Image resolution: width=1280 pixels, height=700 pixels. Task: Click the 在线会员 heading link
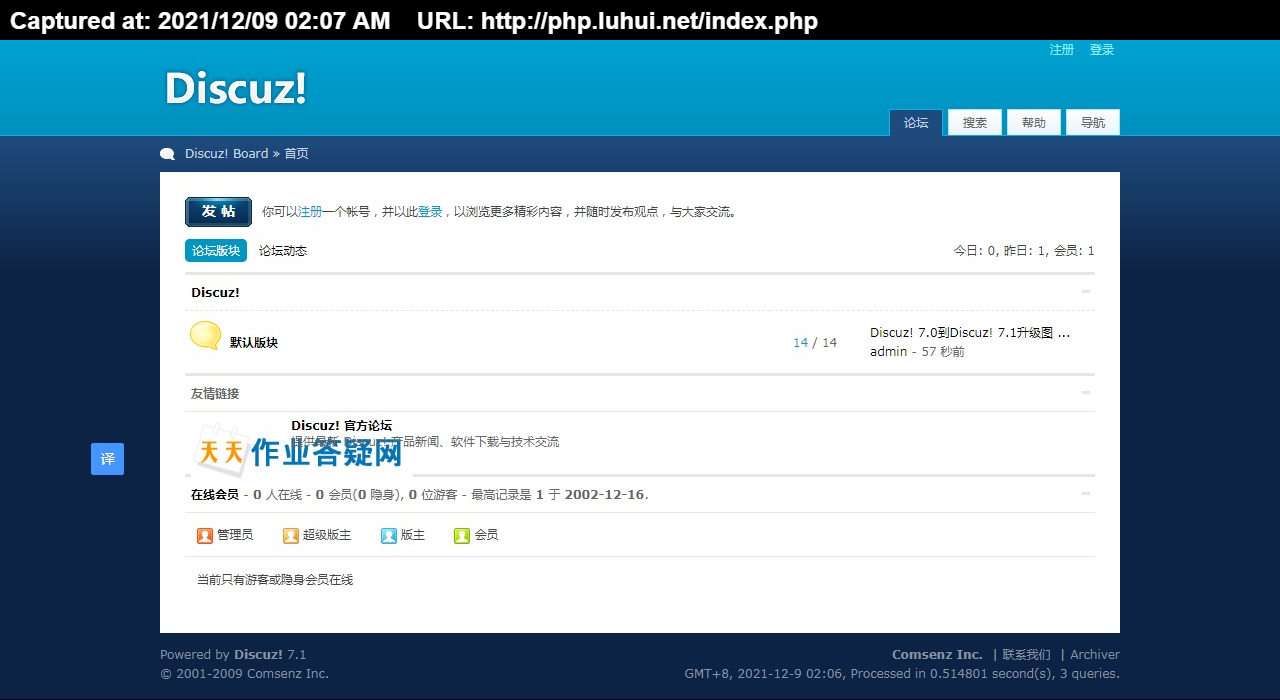(x=215, y=495)
